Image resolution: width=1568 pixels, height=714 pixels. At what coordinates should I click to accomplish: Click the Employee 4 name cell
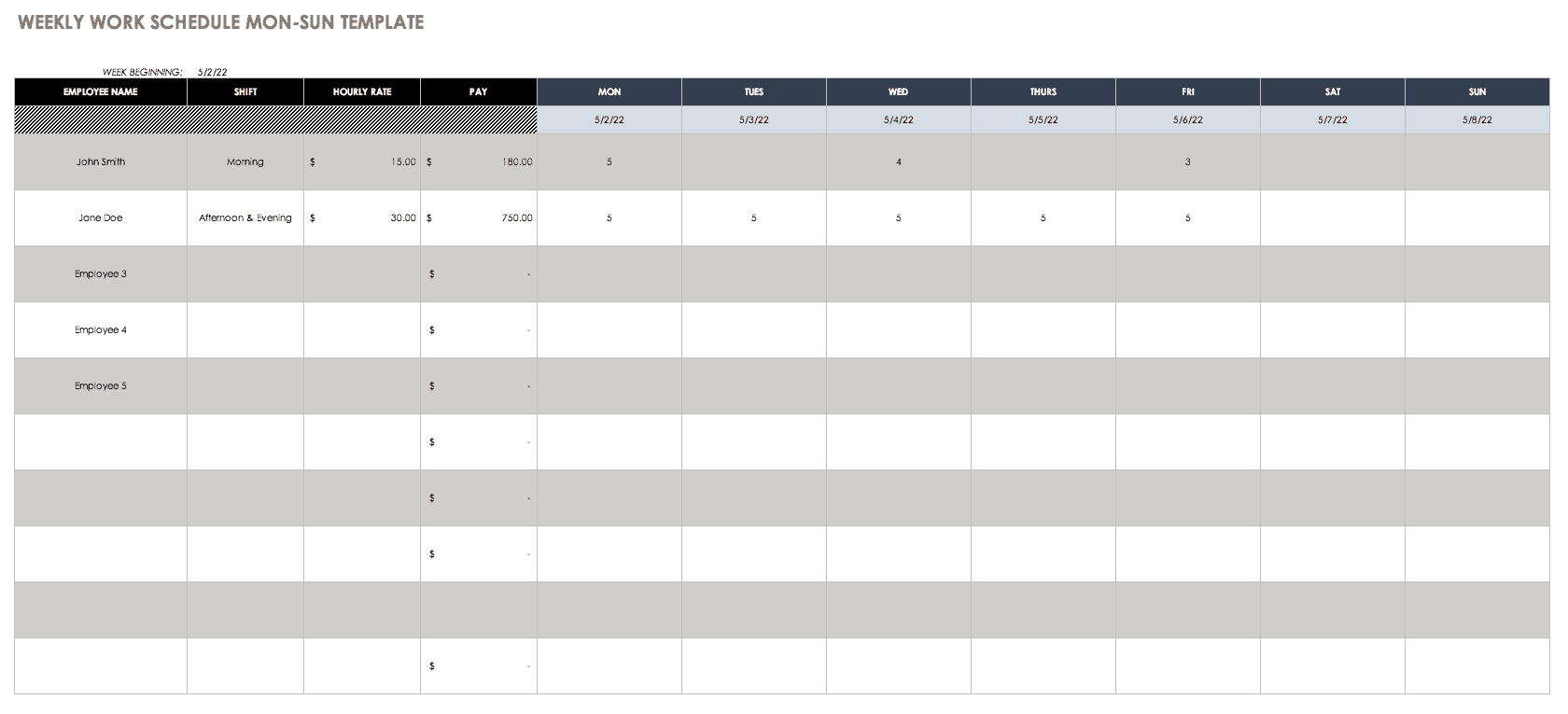pos(101,330)
